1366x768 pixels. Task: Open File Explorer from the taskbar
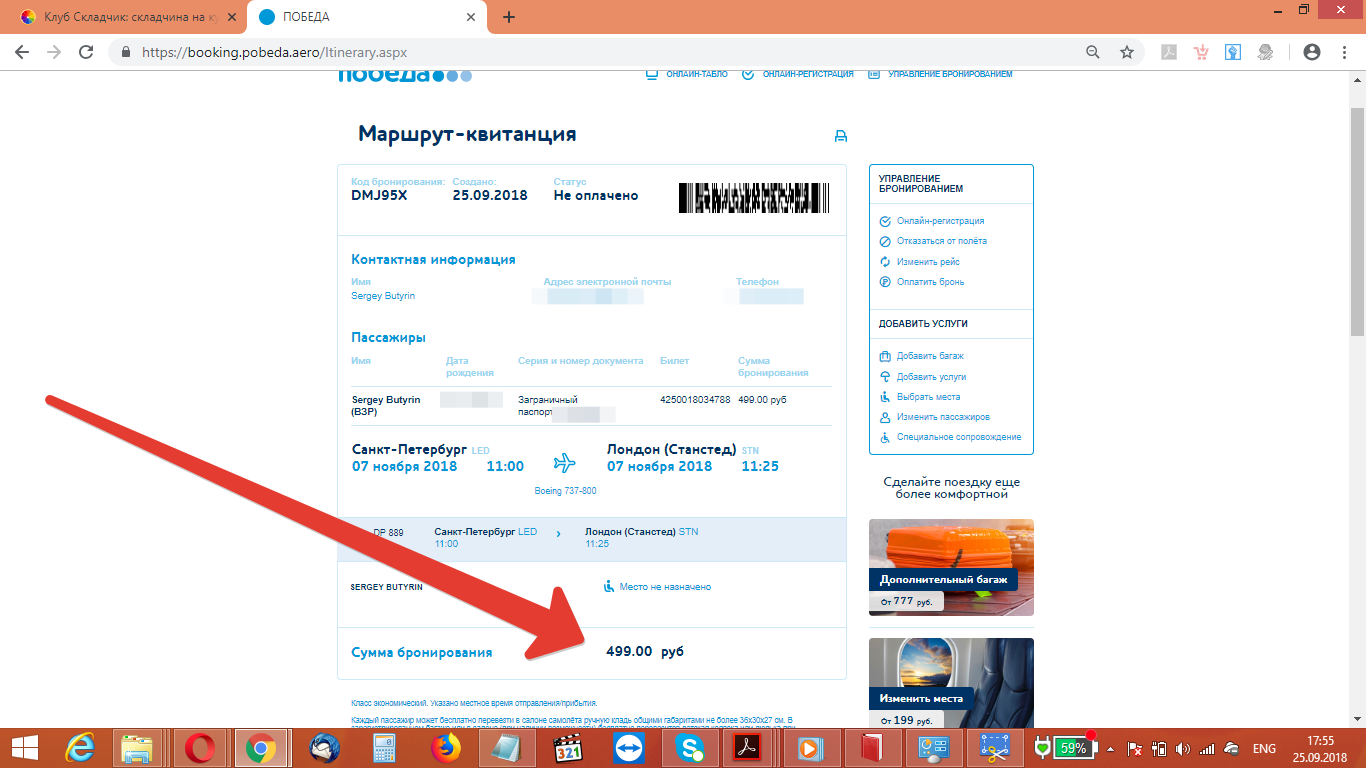[x=137, y=748]
